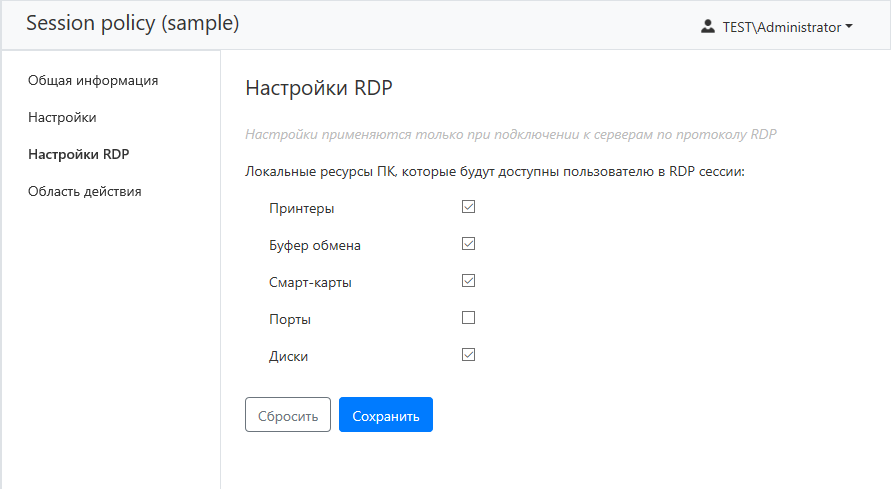Uncheck the Принтеры checkbox
The image size is (891, 489).
[468, 208]
